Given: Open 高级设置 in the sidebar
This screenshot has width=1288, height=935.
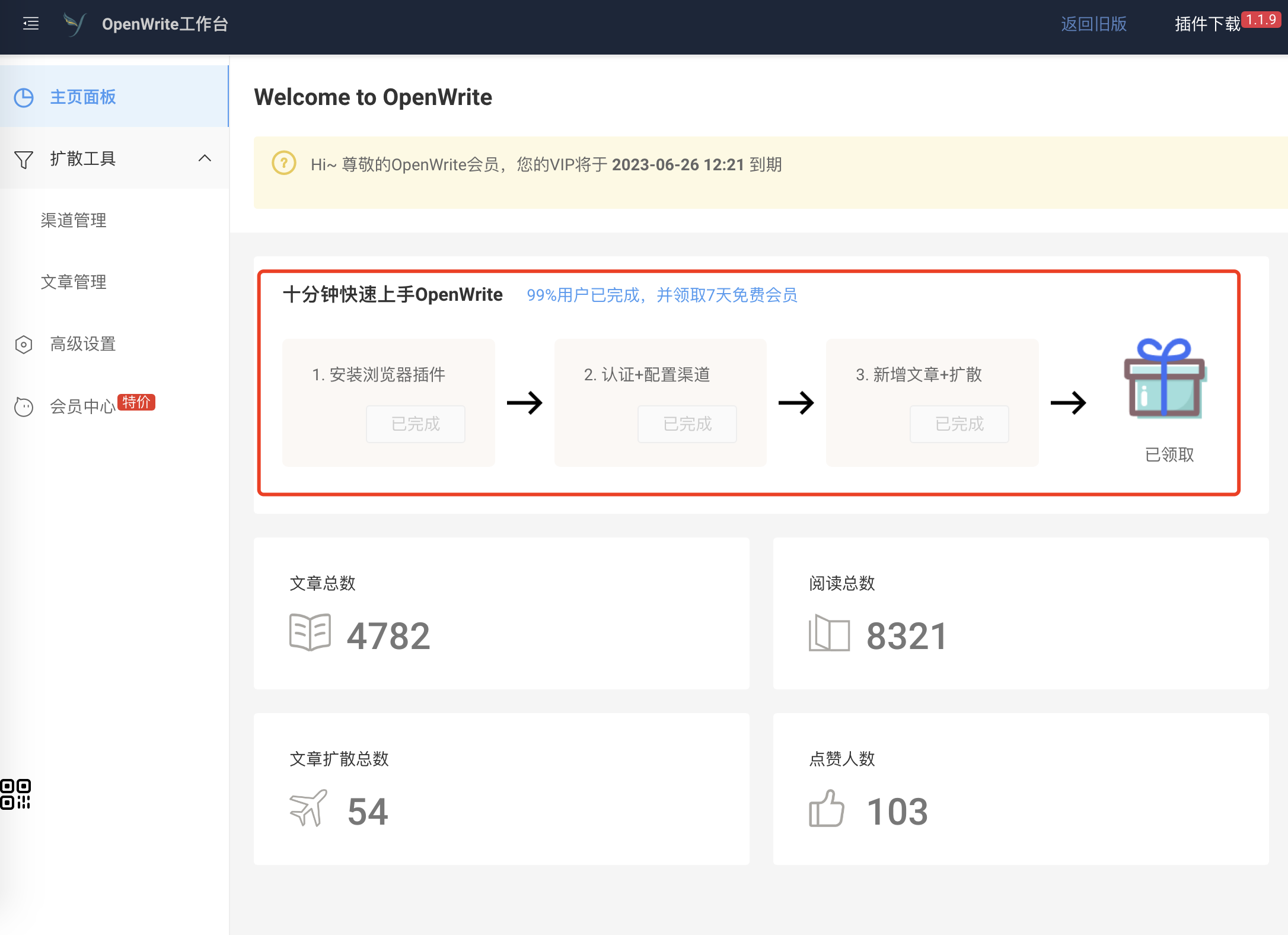Looking at the screenshot, I should point(83,344).
